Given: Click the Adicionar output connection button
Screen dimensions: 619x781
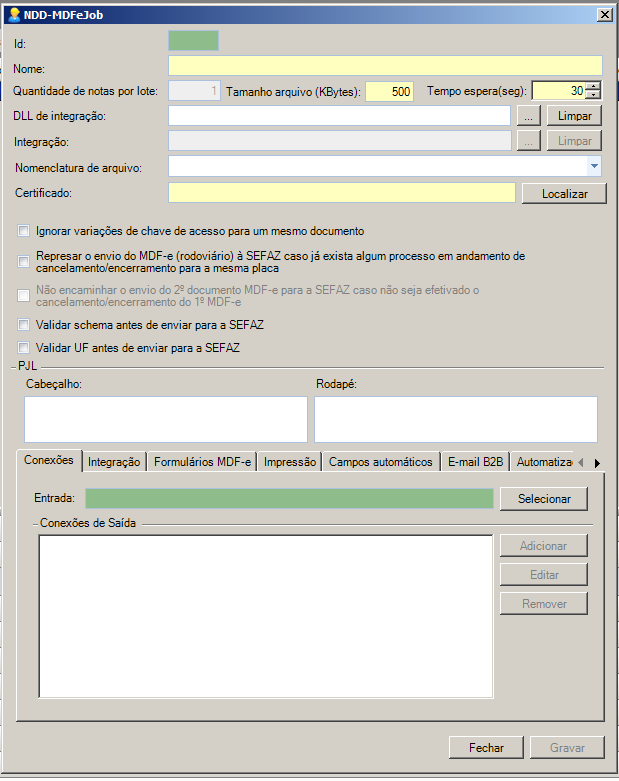Looking at the screenshot, I should click(x=544, y=545).
